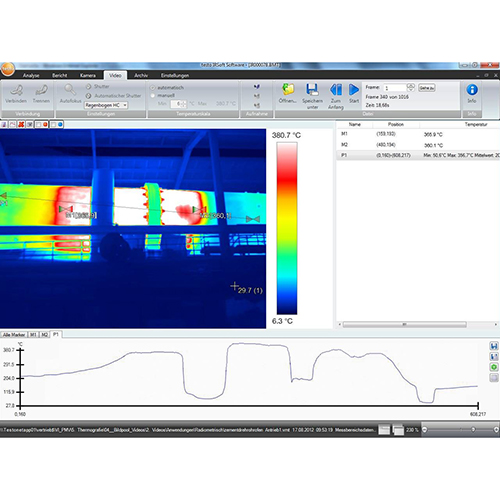Screen dimensions: 500x500
Task: Select the automatisch temperature scale option
Action: point(153,88)
